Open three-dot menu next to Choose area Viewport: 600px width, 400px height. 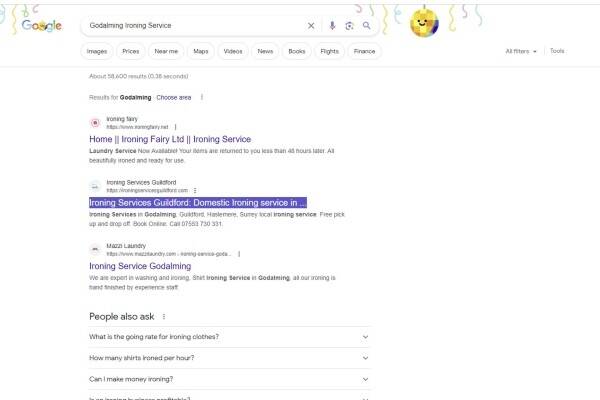pyautogui.click(x=202, y=97)
